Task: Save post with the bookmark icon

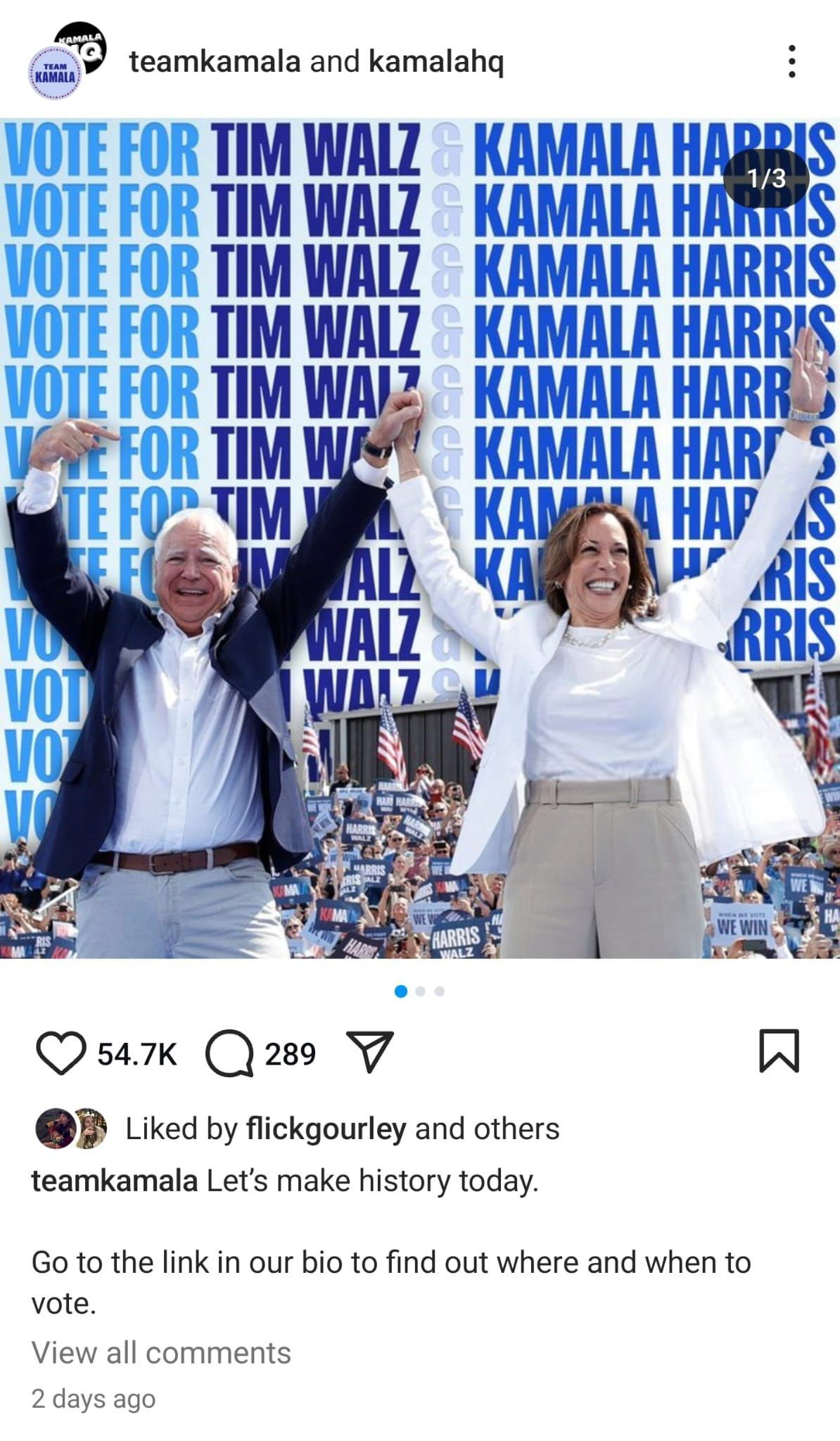Action: point(779,1050)
